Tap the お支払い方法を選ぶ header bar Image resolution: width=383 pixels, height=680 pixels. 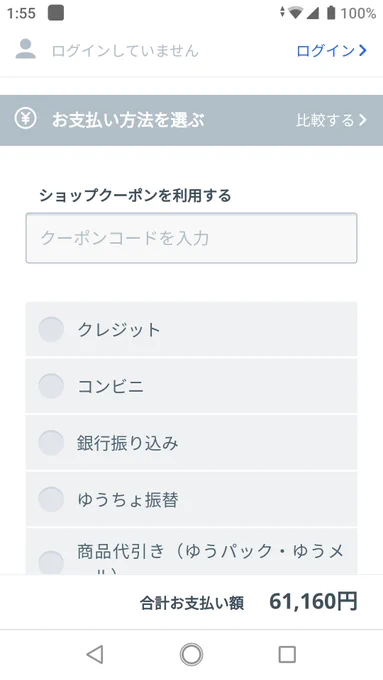click(191, 120)
